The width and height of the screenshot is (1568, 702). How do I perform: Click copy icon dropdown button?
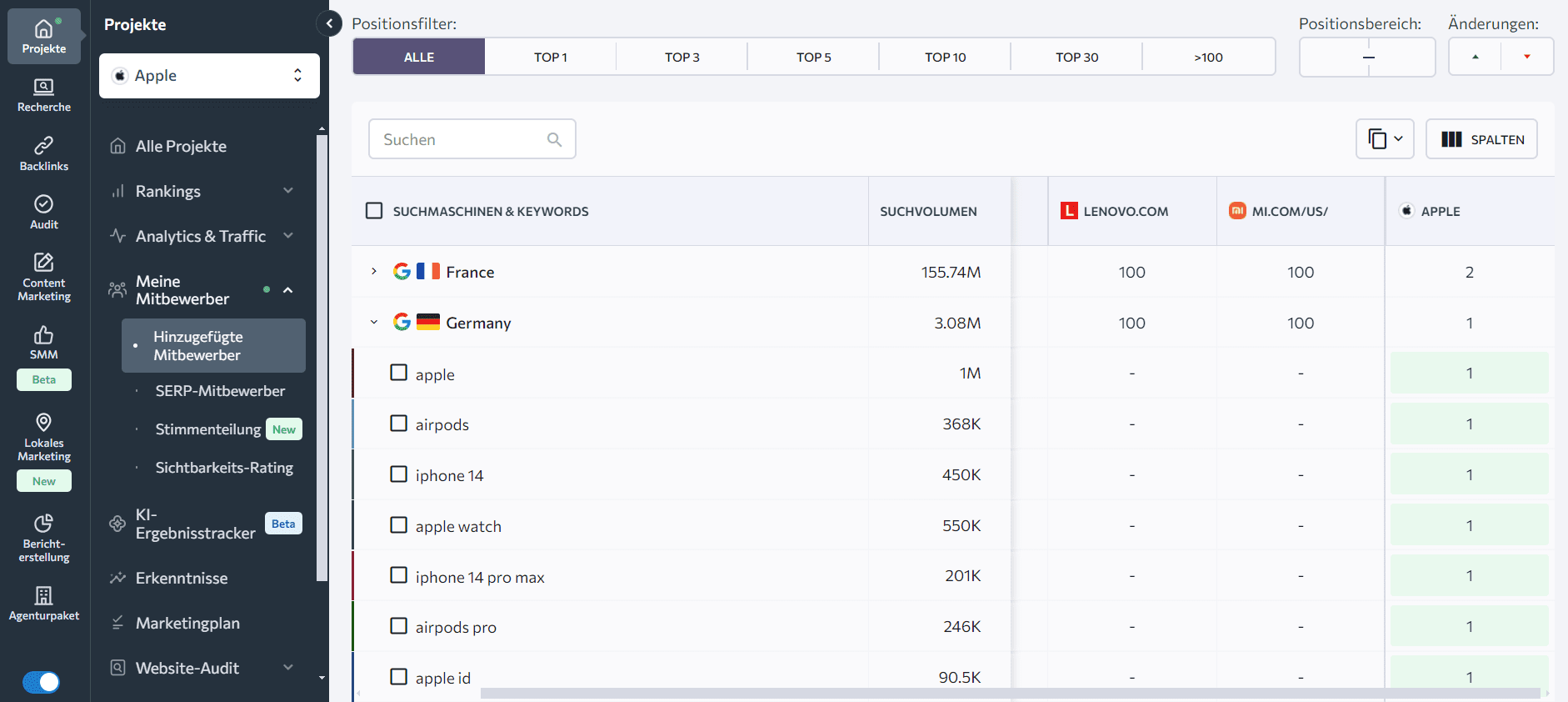(1385, 139)
